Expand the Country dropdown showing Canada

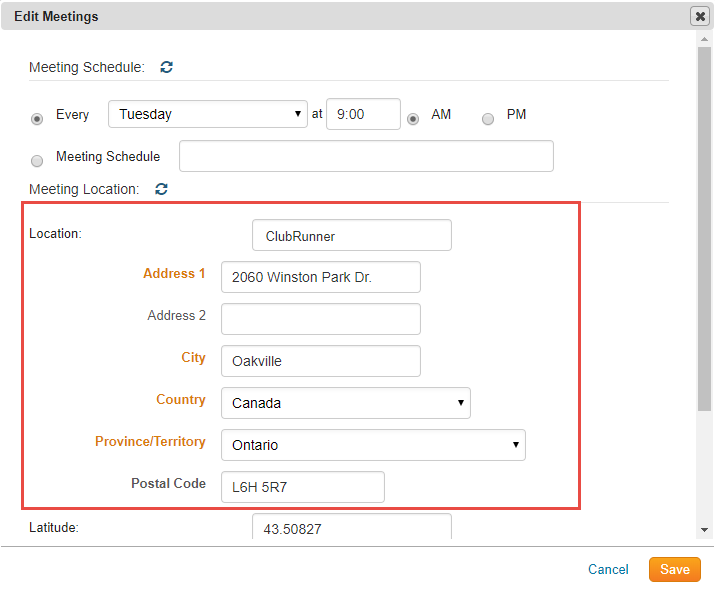coord(345,403)
